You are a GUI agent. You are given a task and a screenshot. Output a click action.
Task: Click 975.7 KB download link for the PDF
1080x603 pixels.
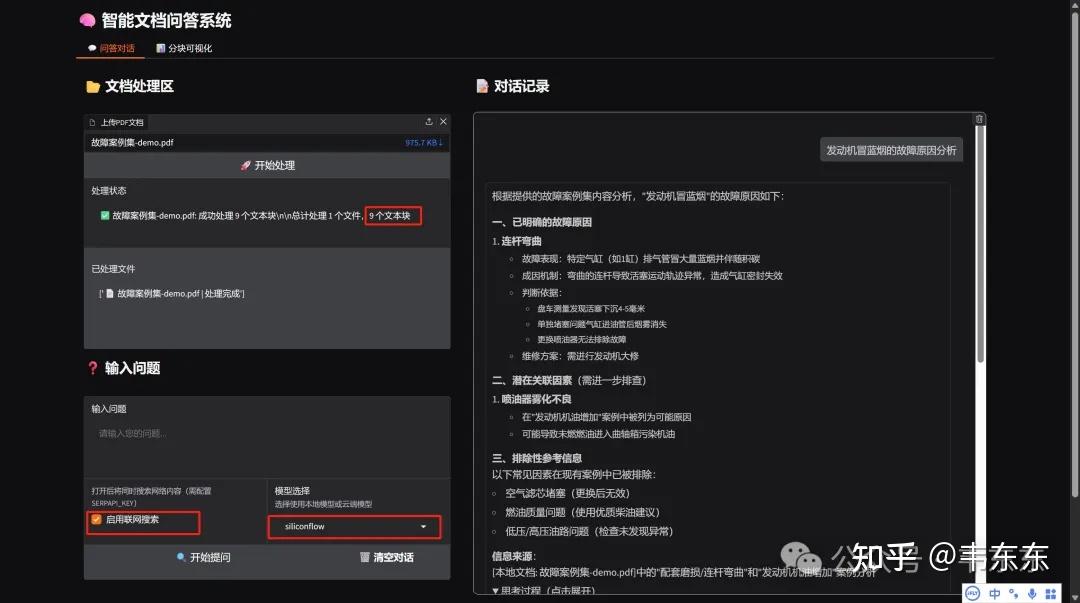point(424,142)
